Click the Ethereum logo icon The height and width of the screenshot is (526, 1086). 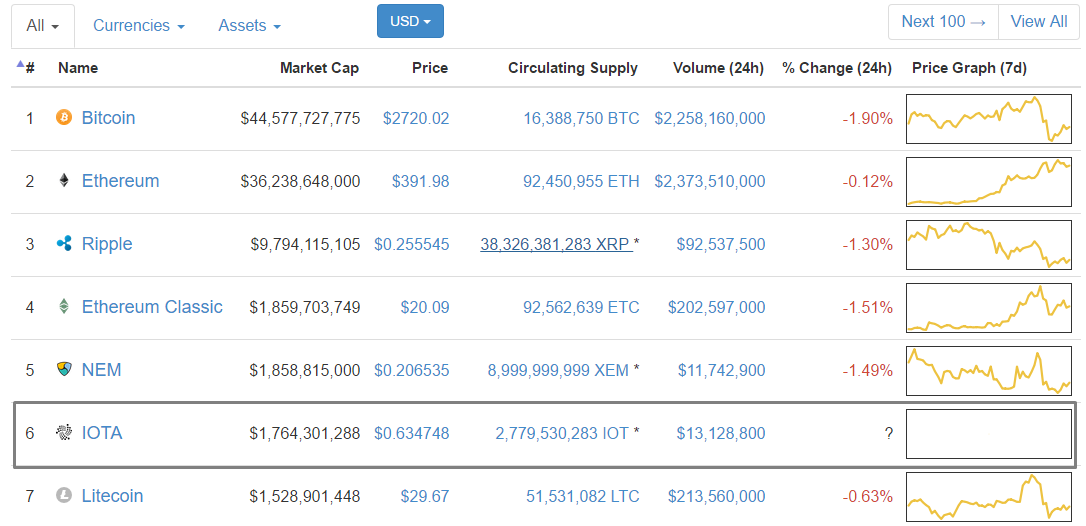[x=64, y=182]
